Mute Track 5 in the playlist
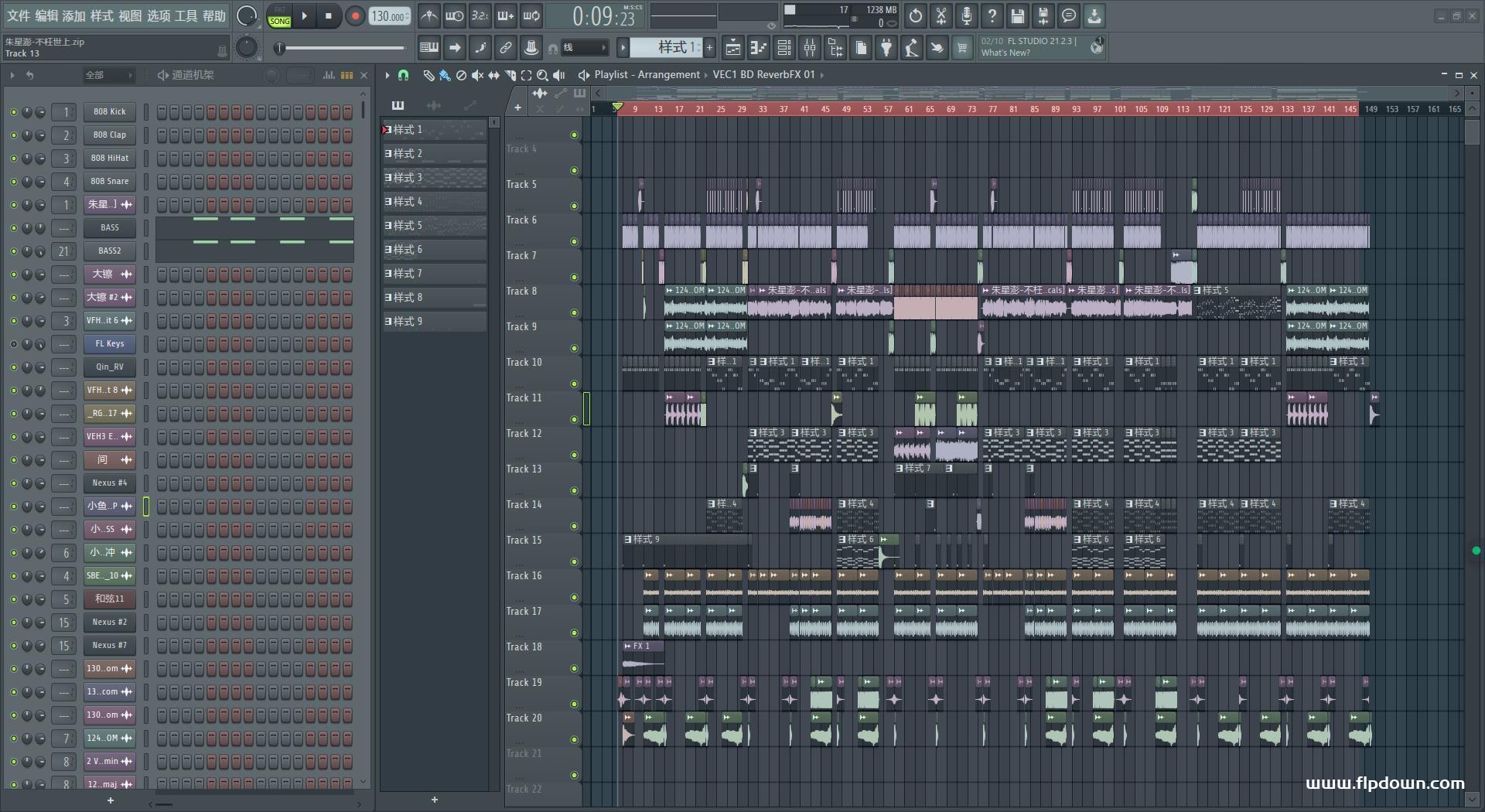The height and width of the screenshot is (812, 1485). click(574, 206)
